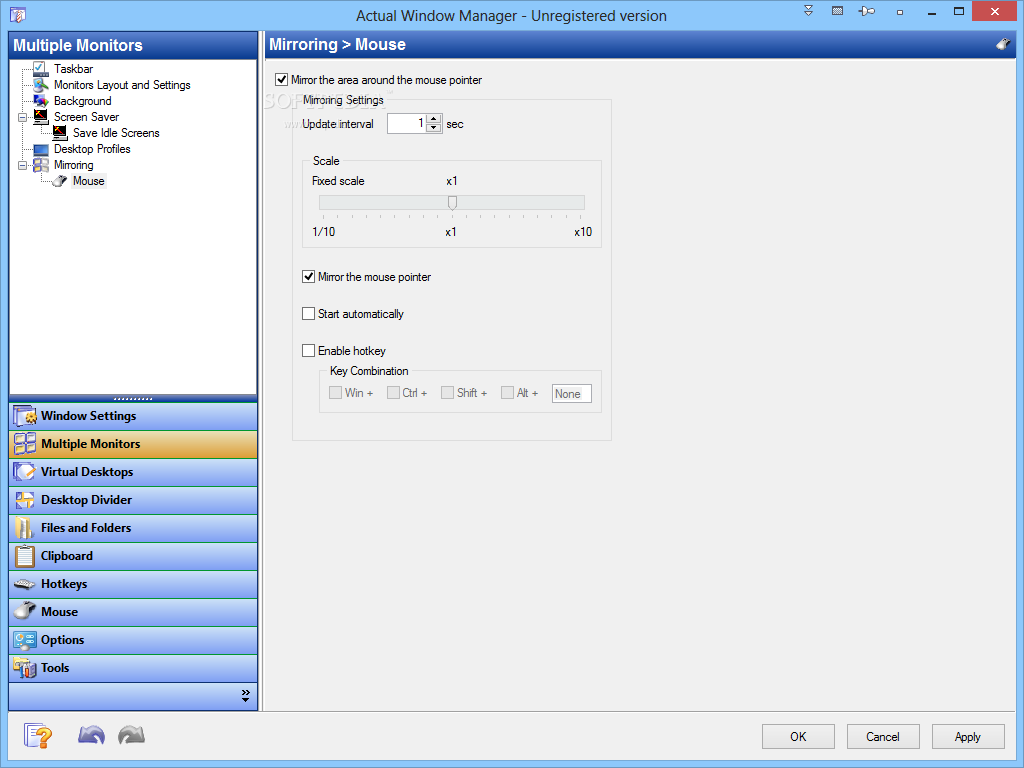Tick the Win + modifier checkbox
Screen dimensions: 1024x768
335,392
